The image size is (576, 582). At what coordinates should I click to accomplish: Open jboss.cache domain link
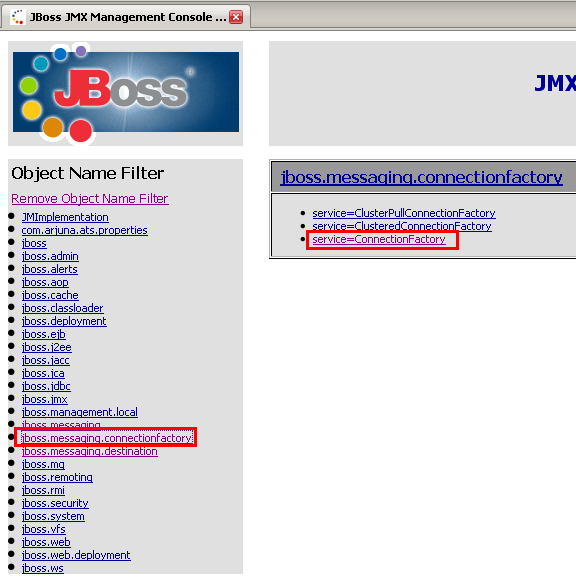tap(50, 295)
